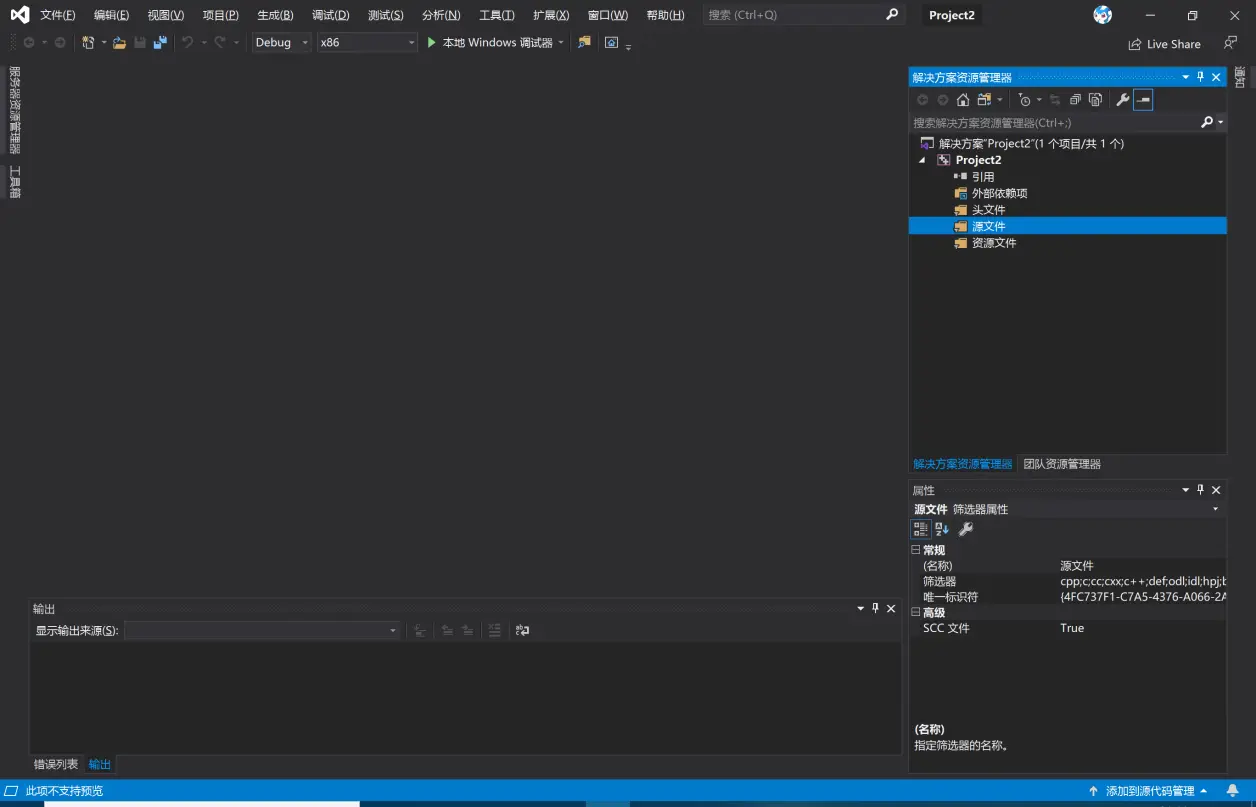Click the search magnifier in the title bar
The image size is (1256, 807).
click(x=892, y=15)
